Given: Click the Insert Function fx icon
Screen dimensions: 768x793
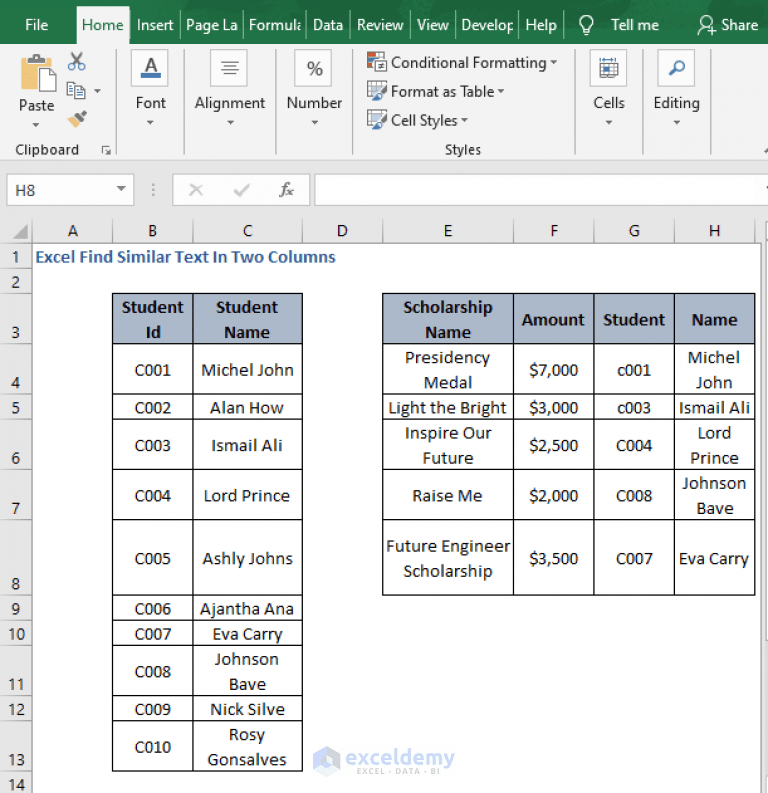Looking at the screenshot, I should [x=286, y=190].
